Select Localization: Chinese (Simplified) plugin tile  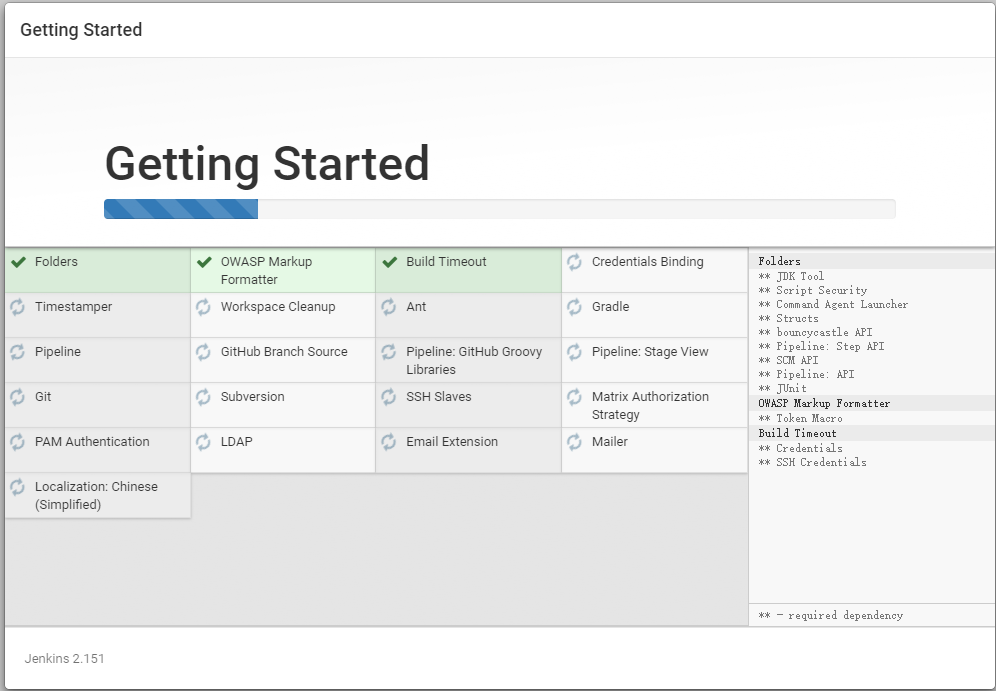(x=98, y=495)
